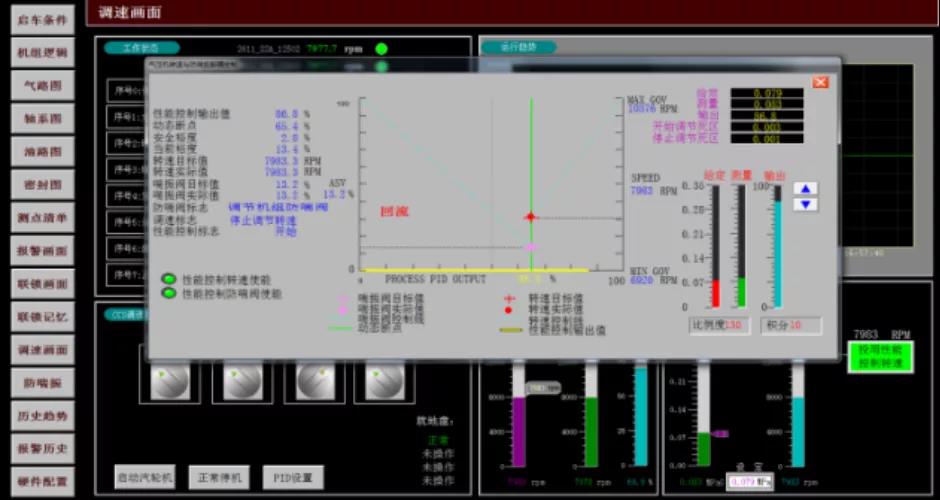Open the PID设置 settings

[x=293, y=478]
